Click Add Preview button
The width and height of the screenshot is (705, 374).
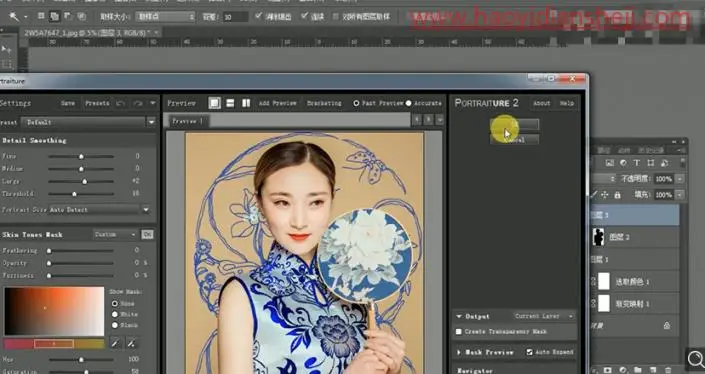pos(277,103)
